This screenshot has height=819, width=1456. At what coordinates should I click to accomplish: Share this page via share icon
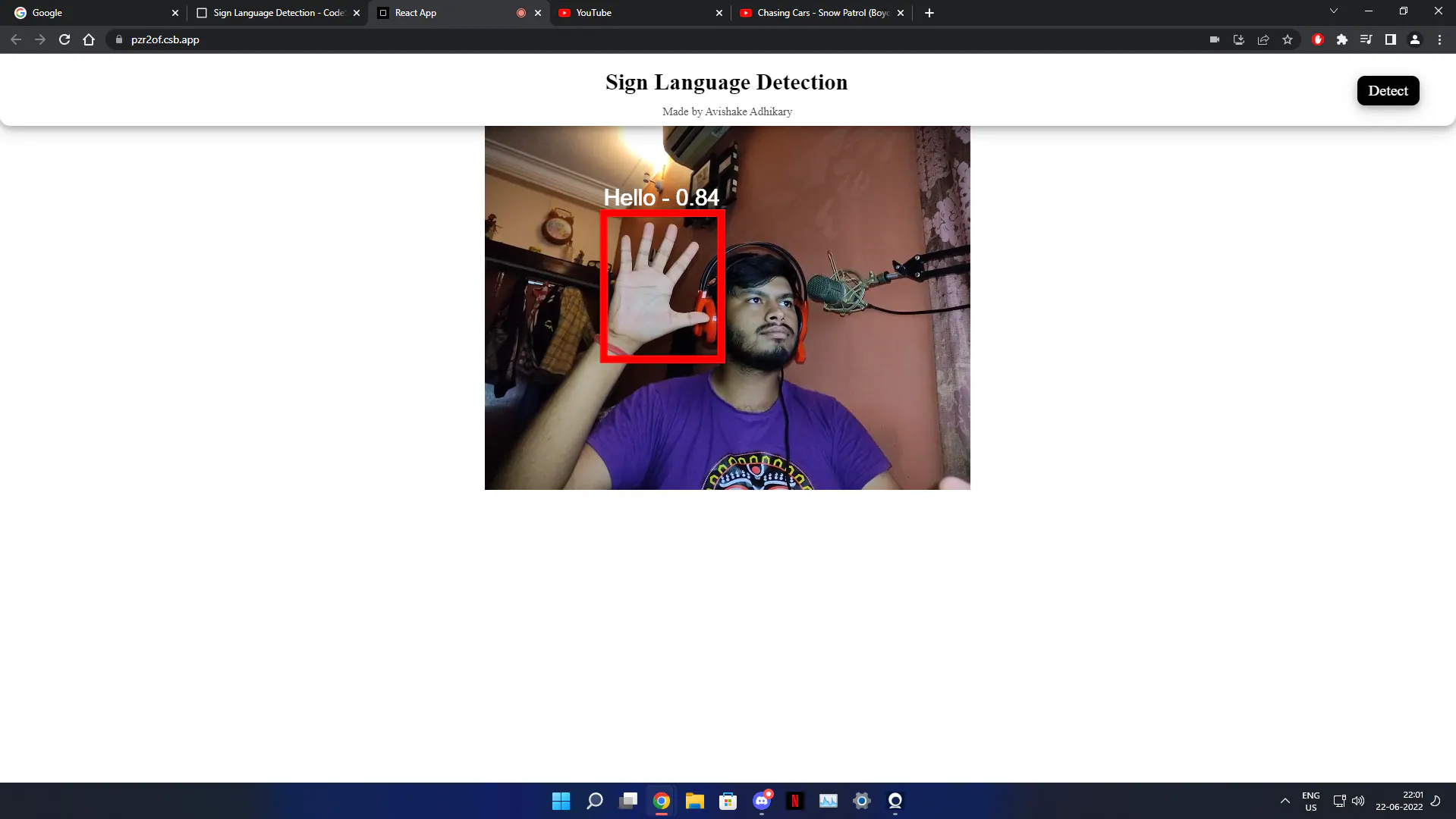tap(1263, 39)
